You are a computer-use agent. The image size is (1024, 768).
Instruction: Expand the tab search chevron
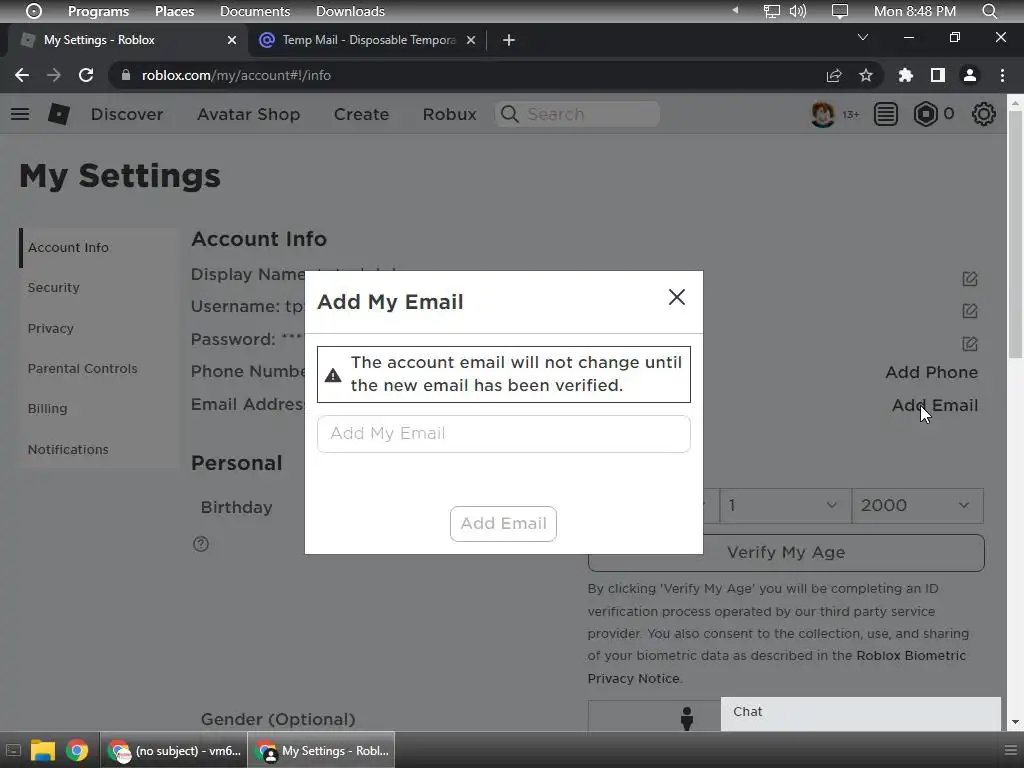(863, 37)
